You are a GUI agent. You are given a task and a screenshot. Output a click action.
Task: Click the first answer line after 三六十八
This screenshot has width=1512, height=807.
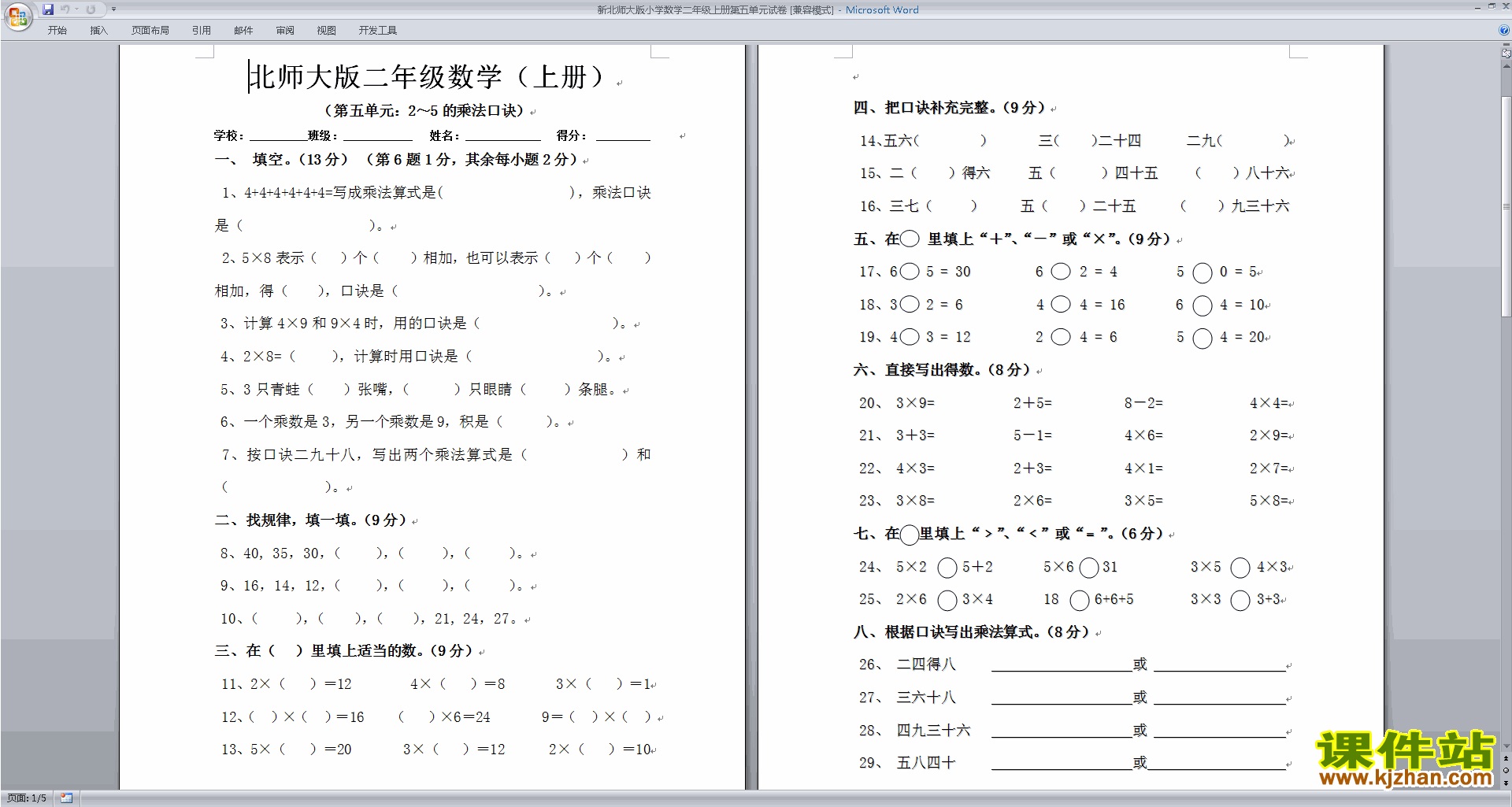coord(1062,699)
